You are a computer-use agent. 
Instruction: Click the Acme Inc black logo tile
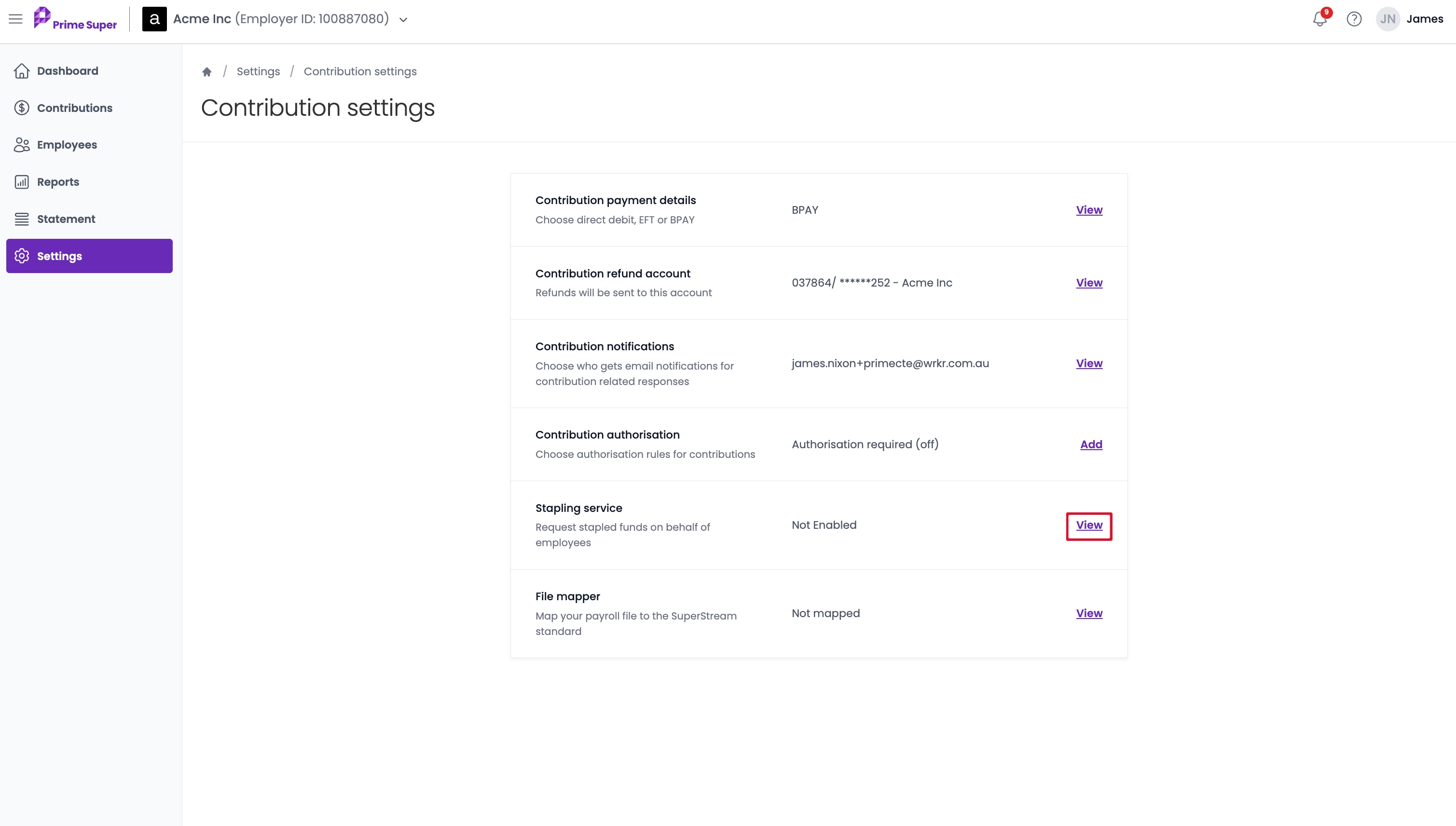coord(154,19)
